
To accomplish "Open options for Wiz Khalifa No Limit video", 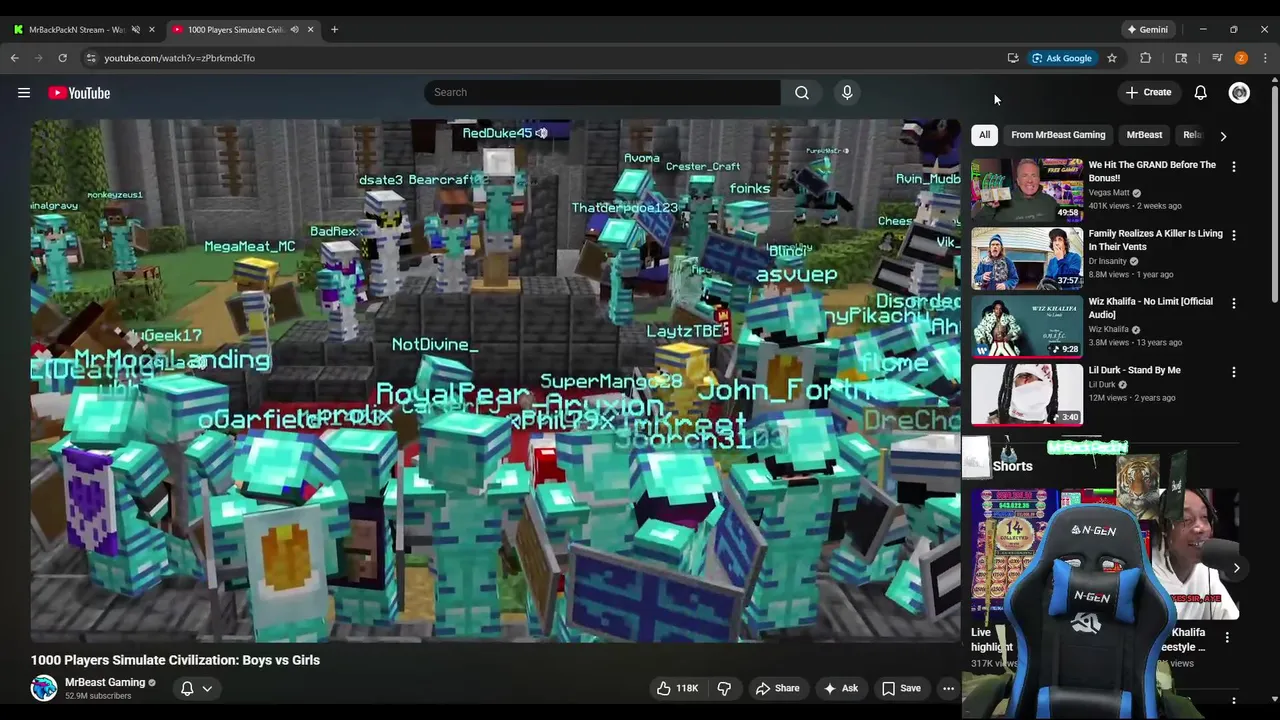I will (1233, 303).
